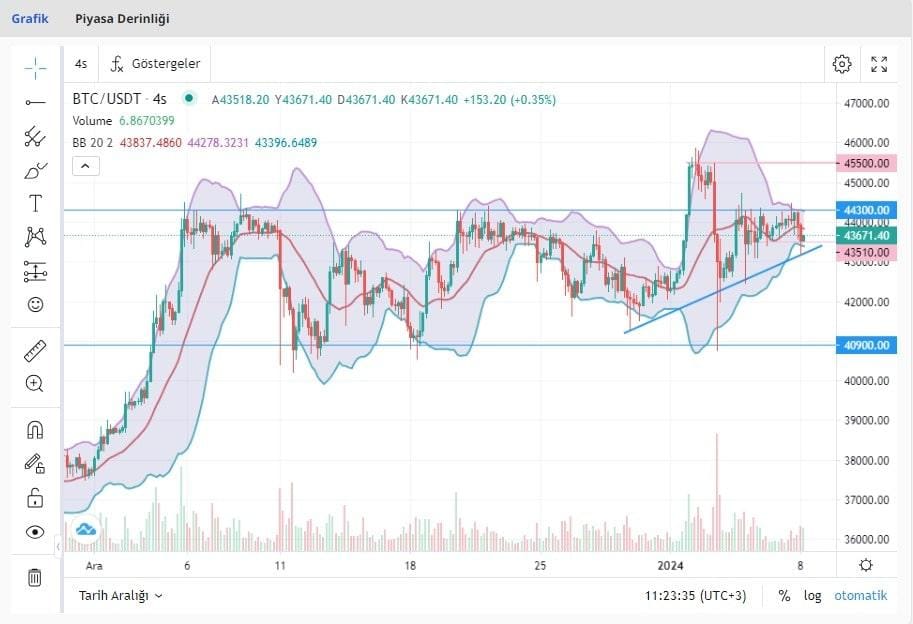Open the chart settings gear

coord(841,63)
